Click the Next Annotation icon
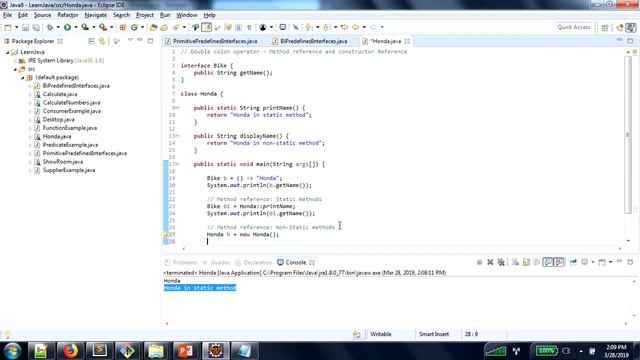This screenshot has width=640, height=360. point(309,27)
